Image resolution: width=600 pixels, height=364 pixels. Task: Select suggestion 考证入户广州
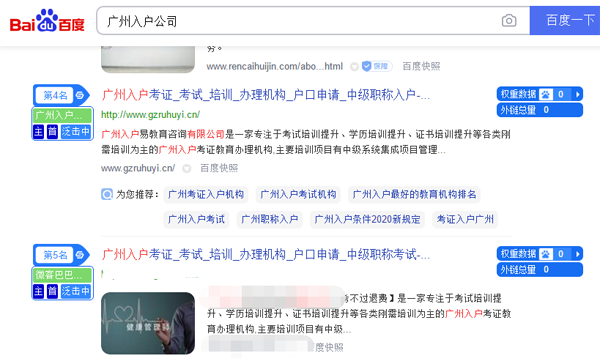click(x=465, y=219)
